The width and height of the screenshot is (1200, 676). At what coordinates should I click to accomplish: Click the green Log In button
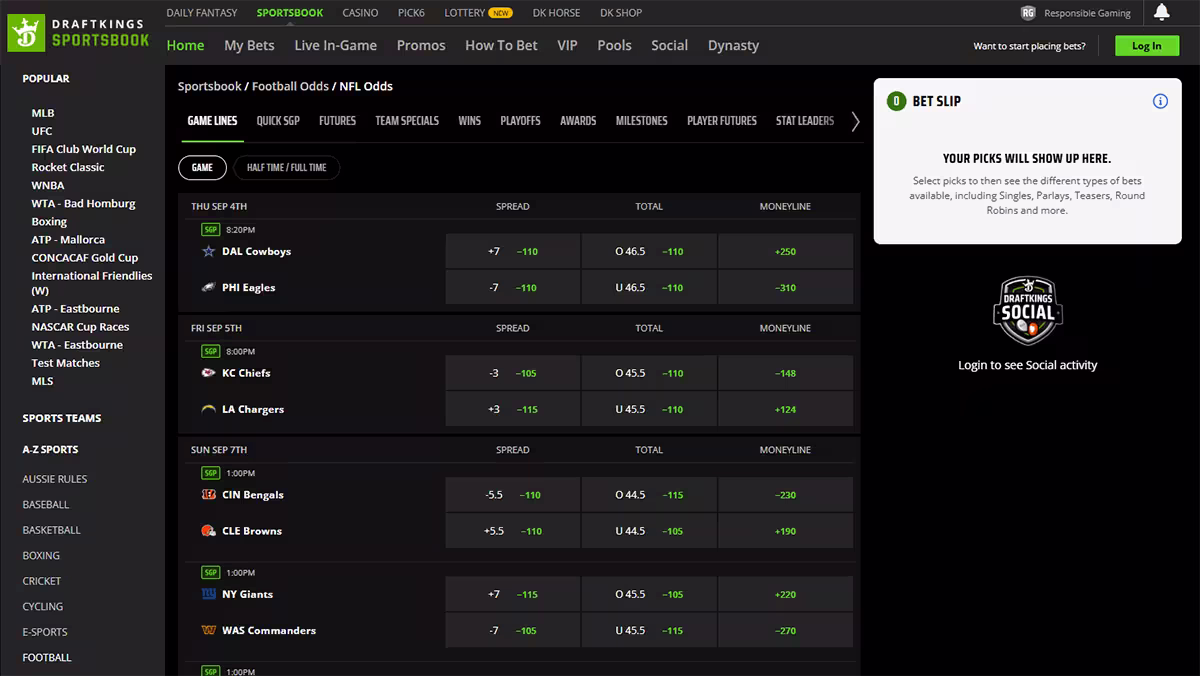[1147, 46]
